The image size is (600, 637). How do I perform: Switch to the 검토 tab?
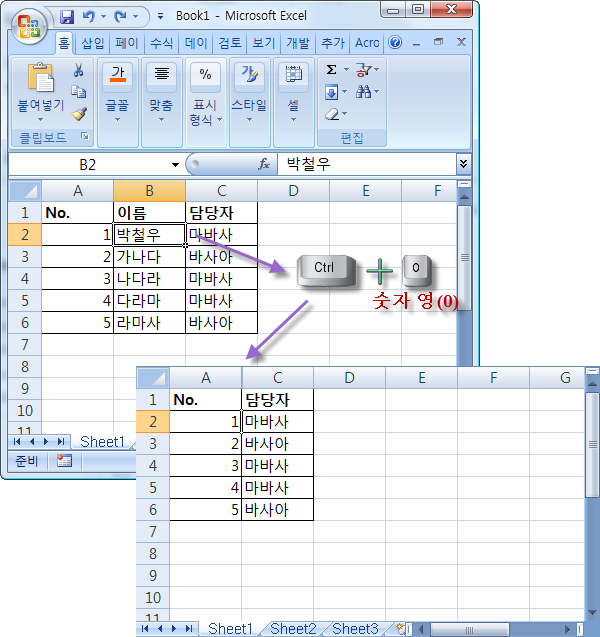pyautogui.click(x=230, y=43)
